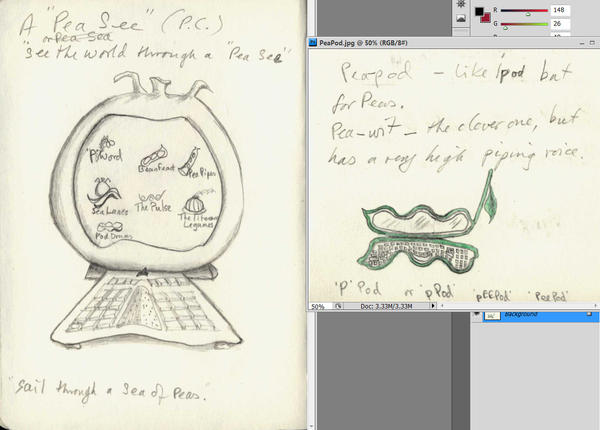
Task: Maximize the PeaPod.jpg document window
Action: tap(592, 43)
